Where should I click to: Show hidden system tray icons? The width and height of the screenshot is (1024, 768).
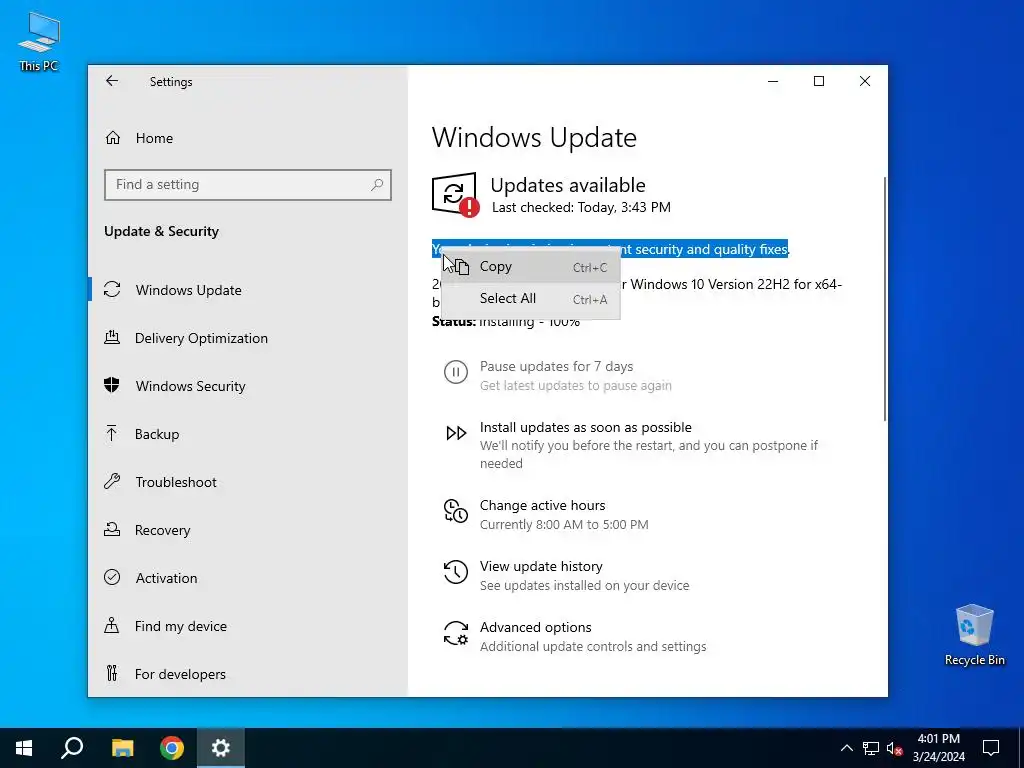pos(846,748)
